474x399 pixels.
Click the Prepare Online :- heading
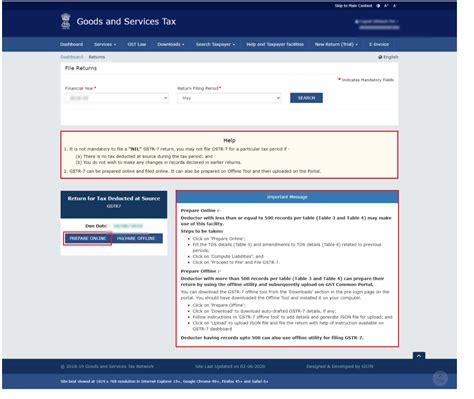[x=201, y=211]
